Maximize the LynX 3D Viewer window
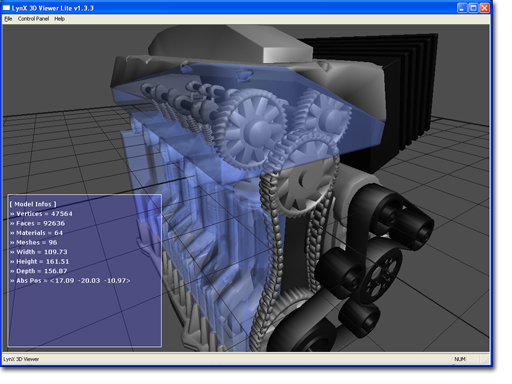Viewport: 512px width, 384px height. click(x=473, y=8)
